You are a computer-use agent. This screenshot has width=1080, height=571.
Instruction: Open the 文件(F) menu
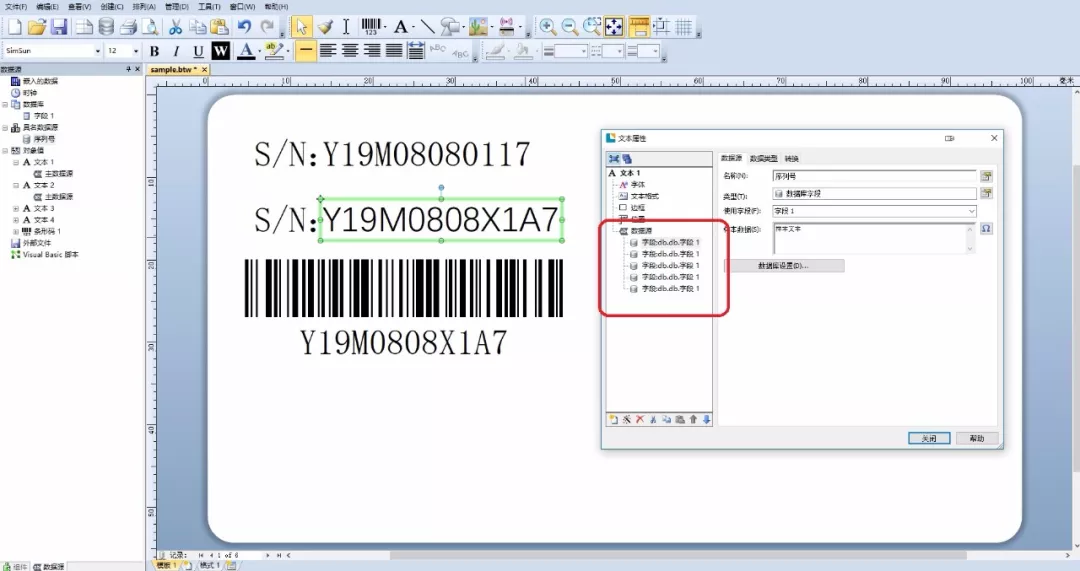coord(15,6)
